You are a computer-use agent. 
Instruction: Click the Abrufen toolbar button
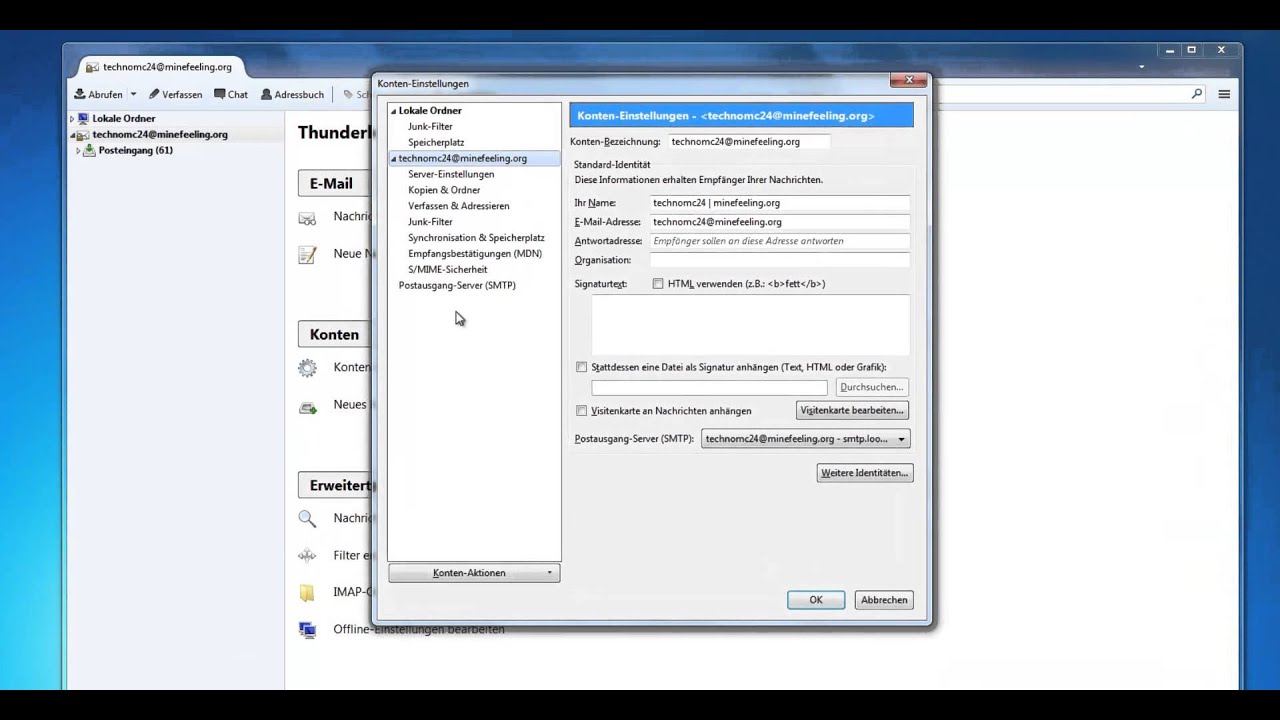(x=98, y=94)
